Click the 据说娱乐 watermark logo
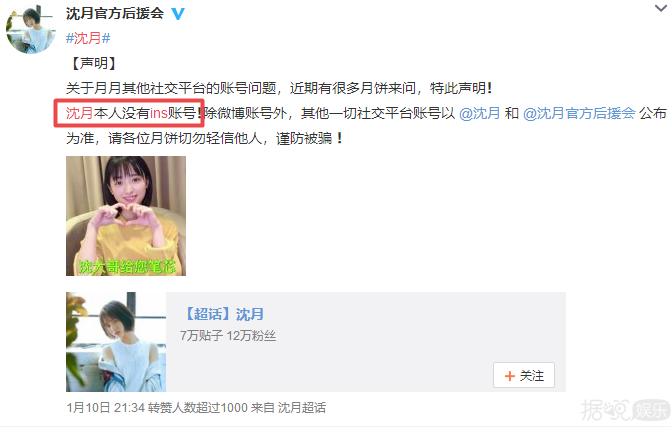This screenshot has width=671, height=430. pyautogui.click(x=625, y=409)
